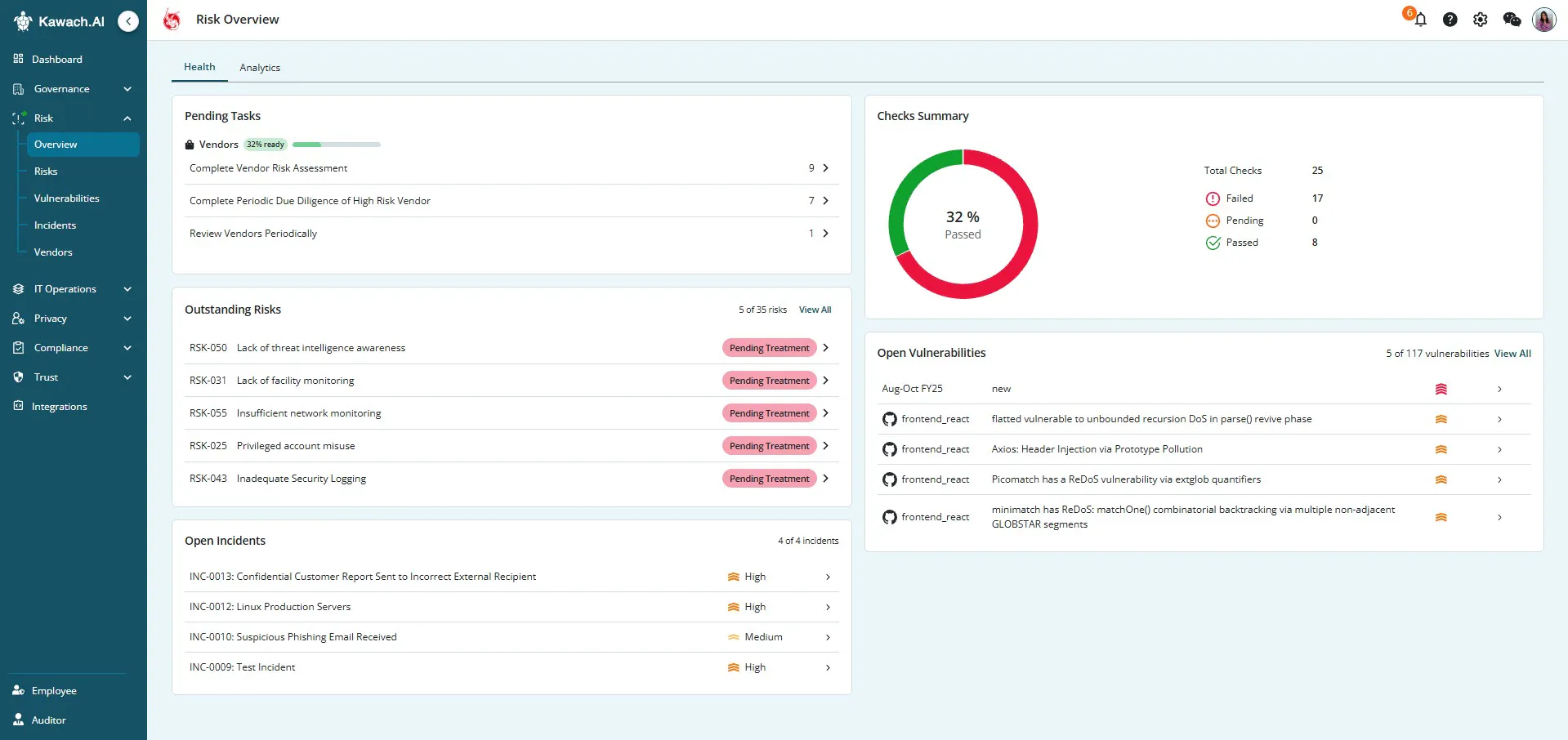
Task: Collapse the Risk menu chevron
Action: (x=127, y=118)
